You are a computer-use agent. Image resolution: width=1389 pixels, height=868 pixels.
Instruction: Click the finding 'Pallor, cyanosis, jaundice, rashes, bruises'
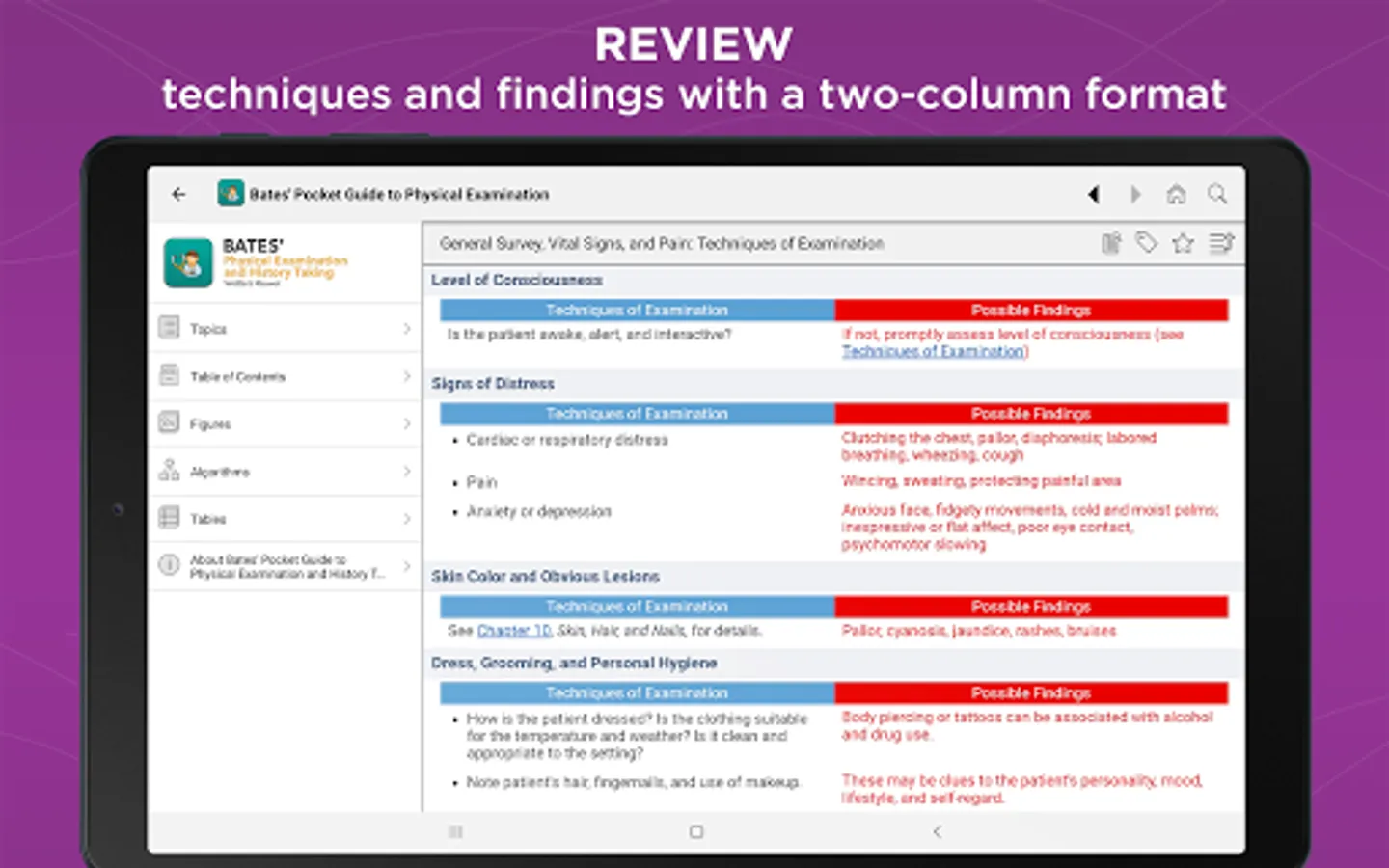pyautogui.click(x=978, y=631)
